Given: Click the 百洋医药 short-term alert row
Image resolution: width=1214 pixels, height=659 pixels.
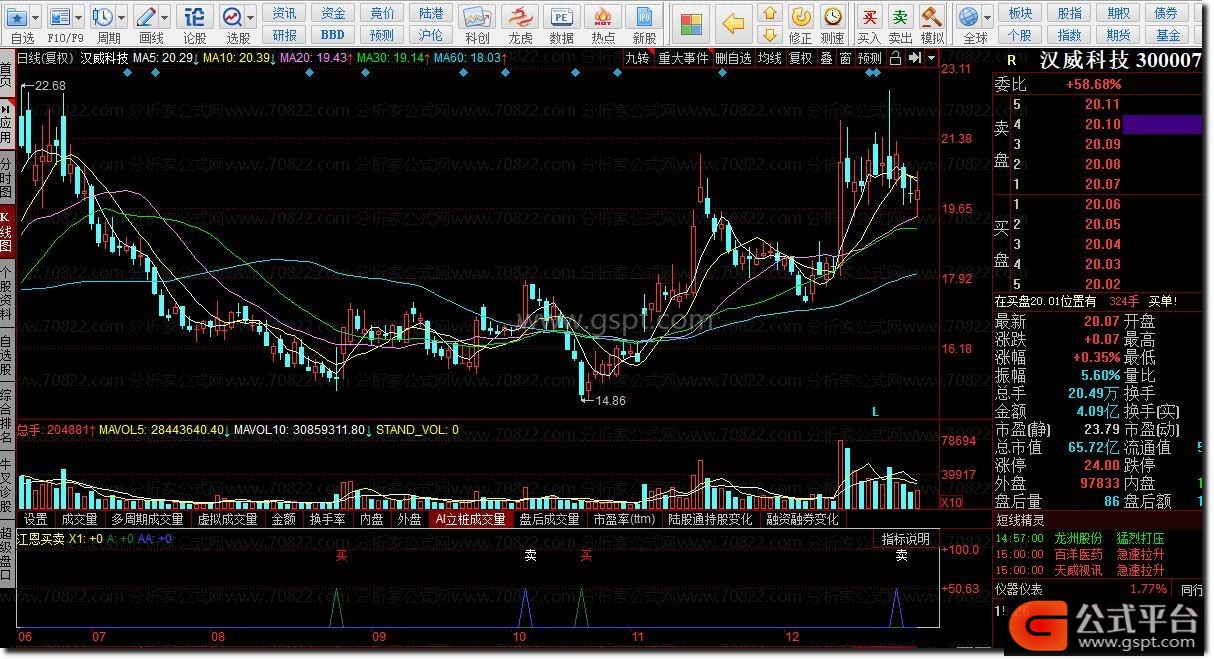Looking at the screenshot, I should pyautogui.click(x=1099, y=554).
